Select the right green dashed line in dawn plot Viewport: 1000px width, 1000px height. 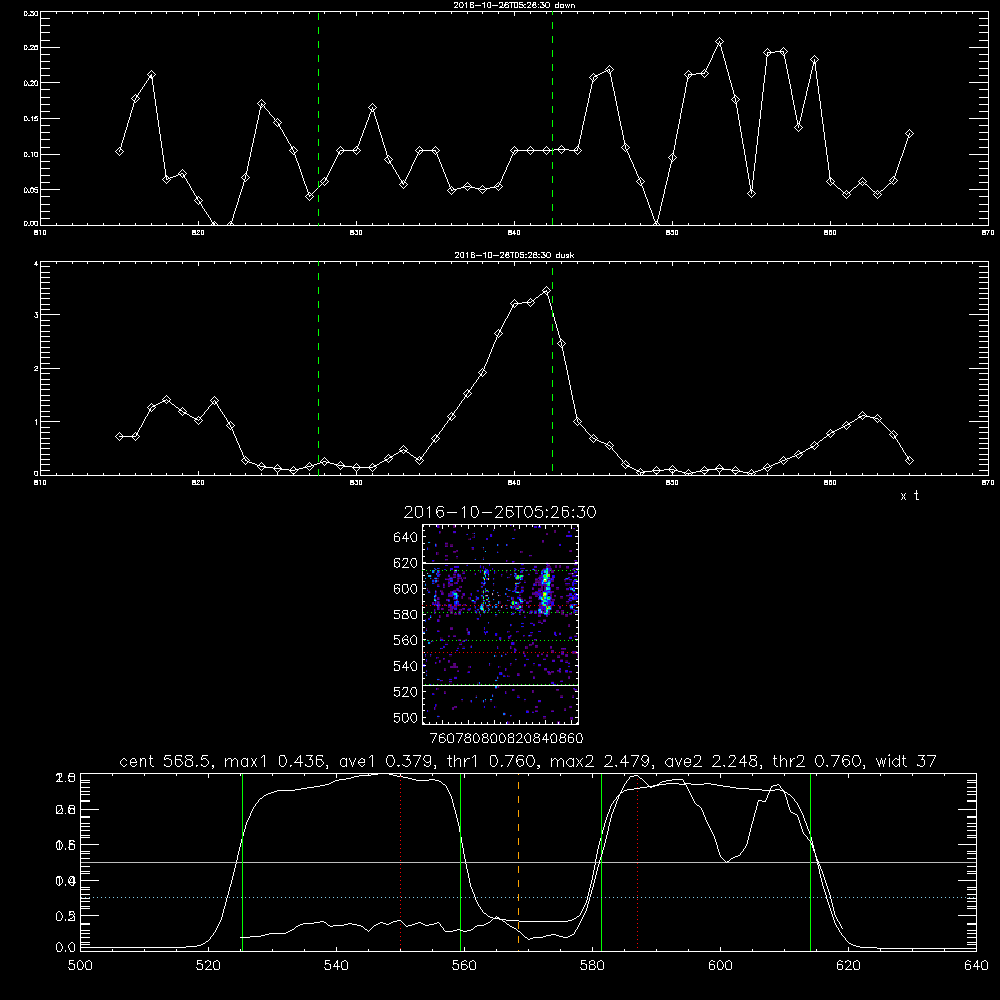552,118
